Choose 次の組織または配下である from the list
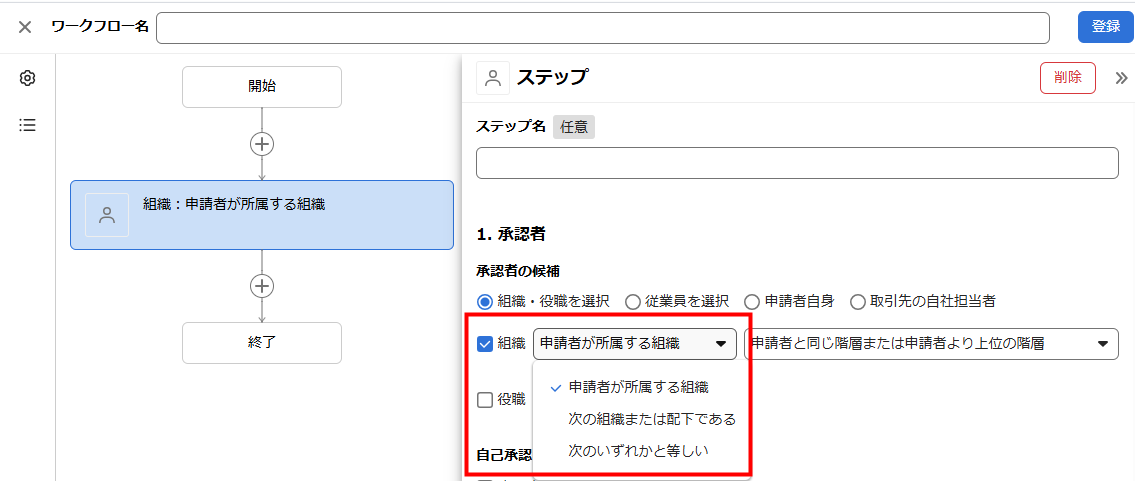The width and height of the screenshot is (1135, 481). (651, 419)
